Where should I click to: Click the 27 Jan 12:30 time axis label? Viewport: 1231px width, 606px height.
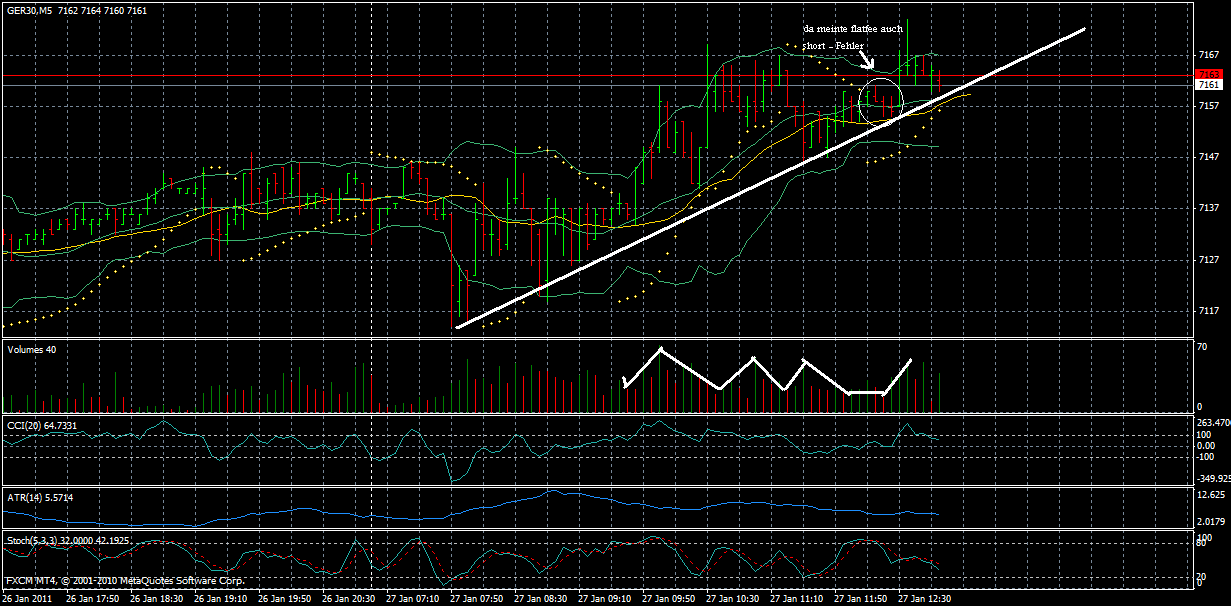pos(925,595)
